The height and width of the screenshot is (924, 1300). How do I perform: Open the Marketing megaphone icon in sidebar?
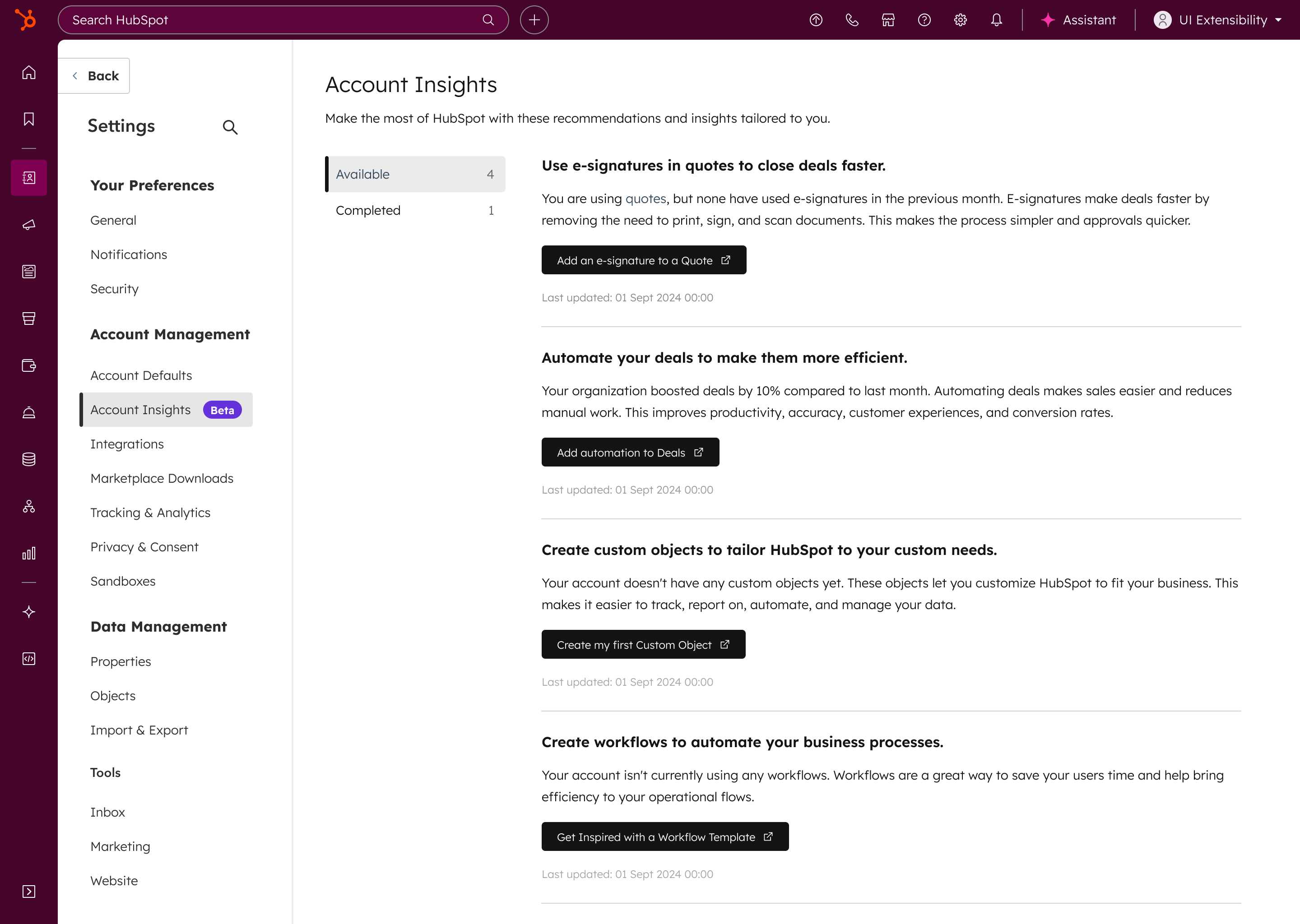pyautogui.click(x=29, y=225)
